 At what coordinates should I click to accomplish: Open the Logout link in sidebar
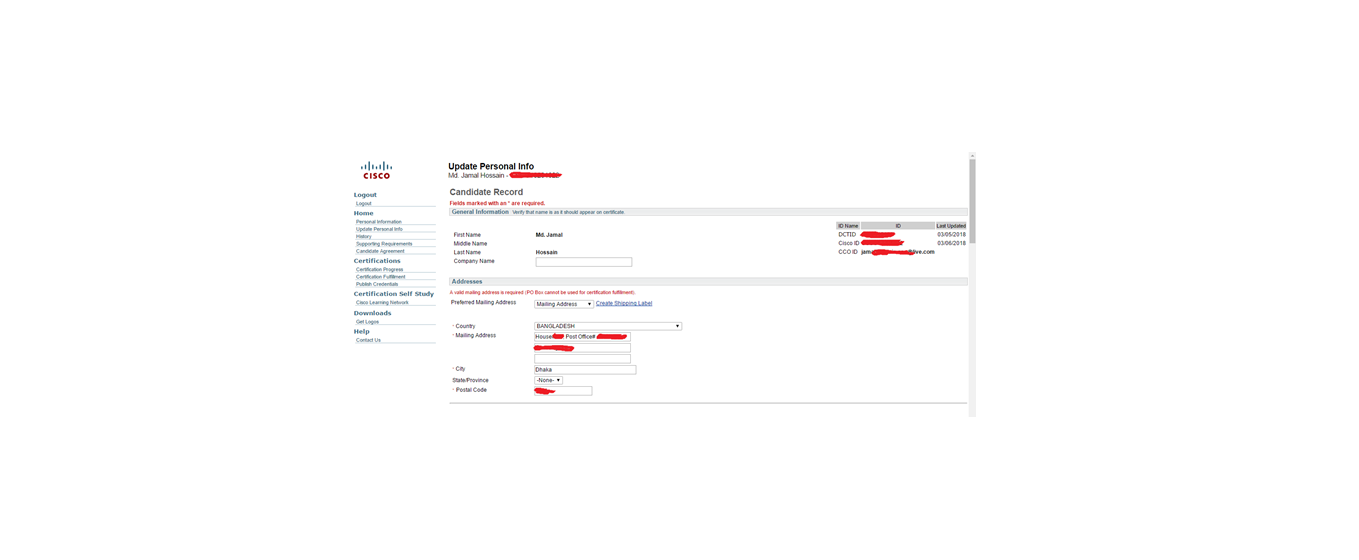(x=364, y=203)
